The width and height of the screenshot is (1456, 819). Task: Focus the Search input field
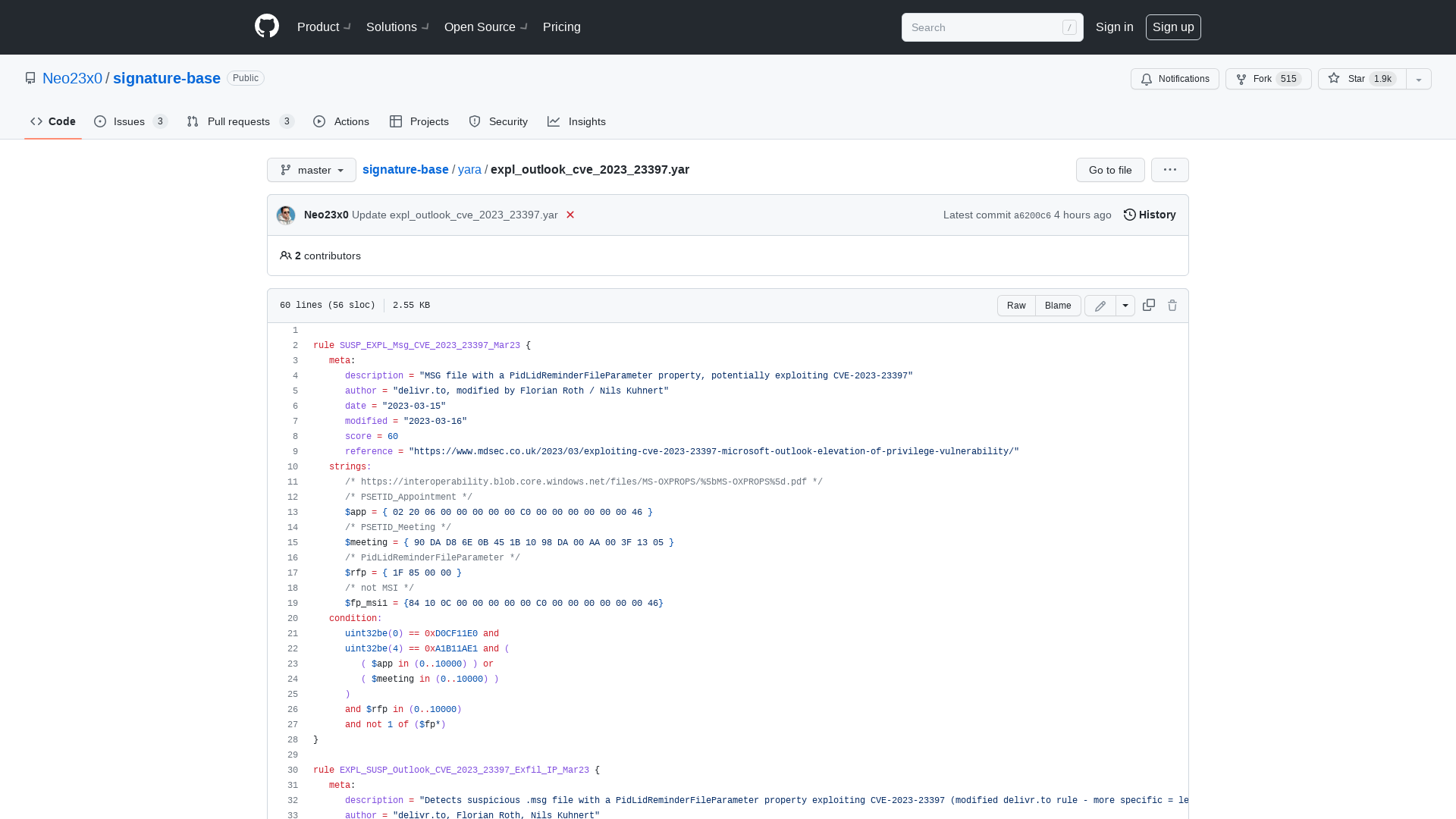point(992,27)
